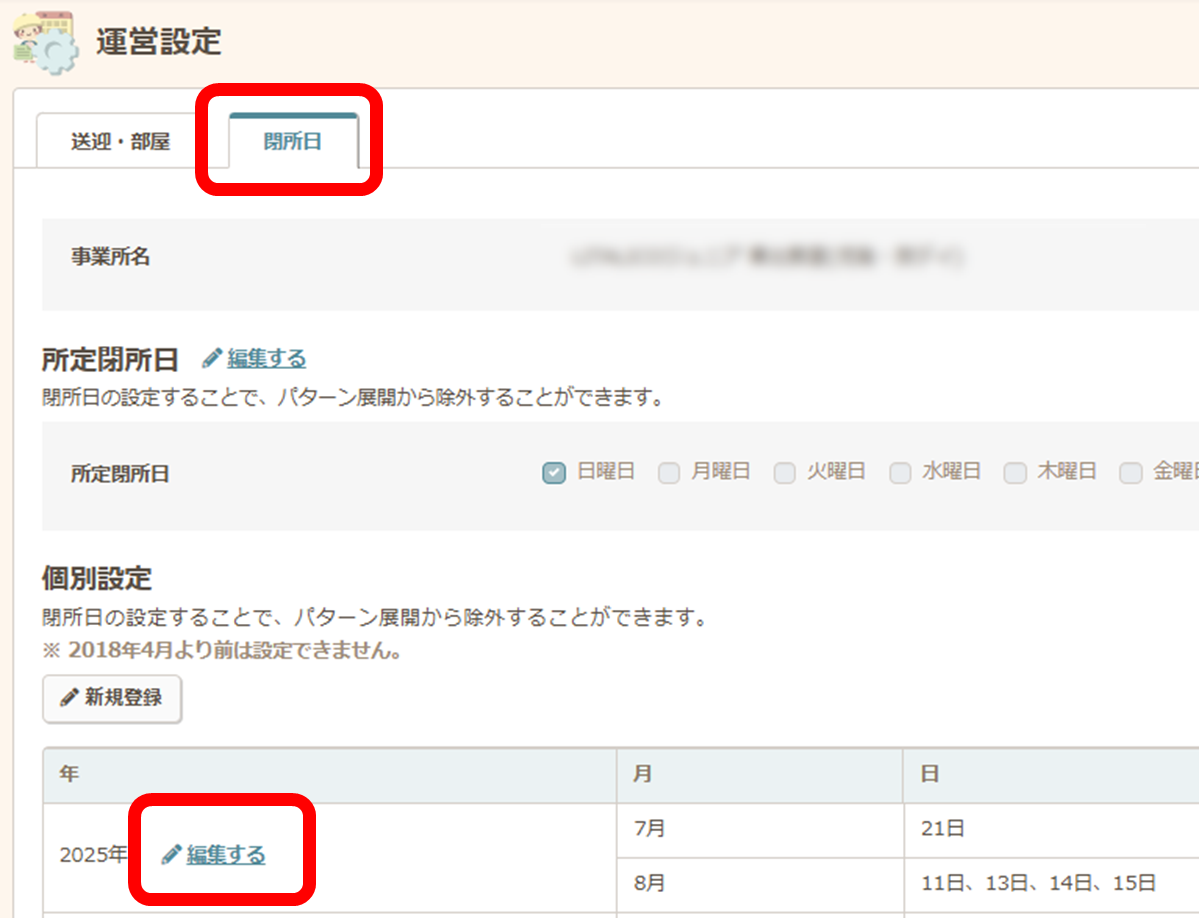Click pencil icon beside 所定閉所日 heading
Image resolution: width=1199 pixels, height=918 pixels.
pos(211,358)
